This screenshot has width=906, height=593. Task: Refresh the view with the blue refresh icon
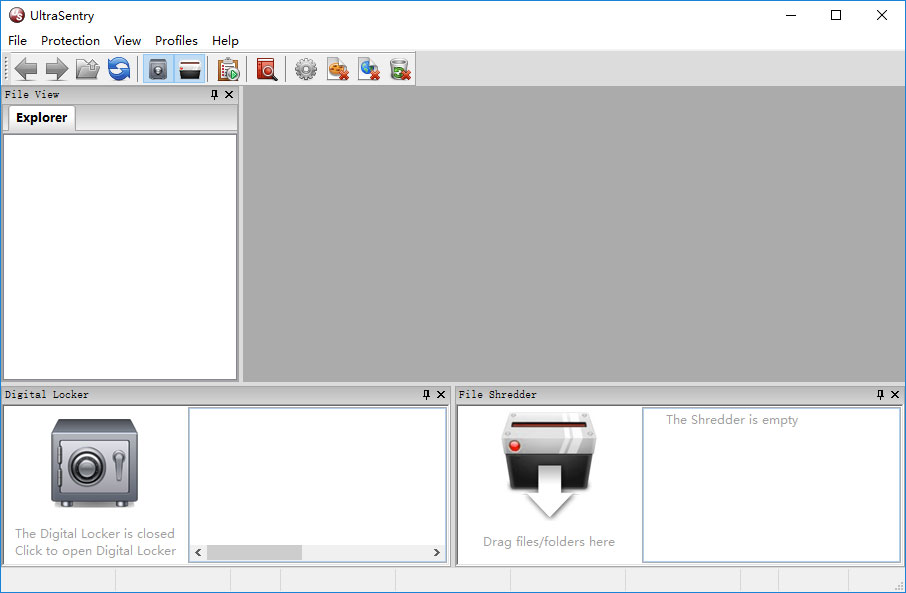118,68
